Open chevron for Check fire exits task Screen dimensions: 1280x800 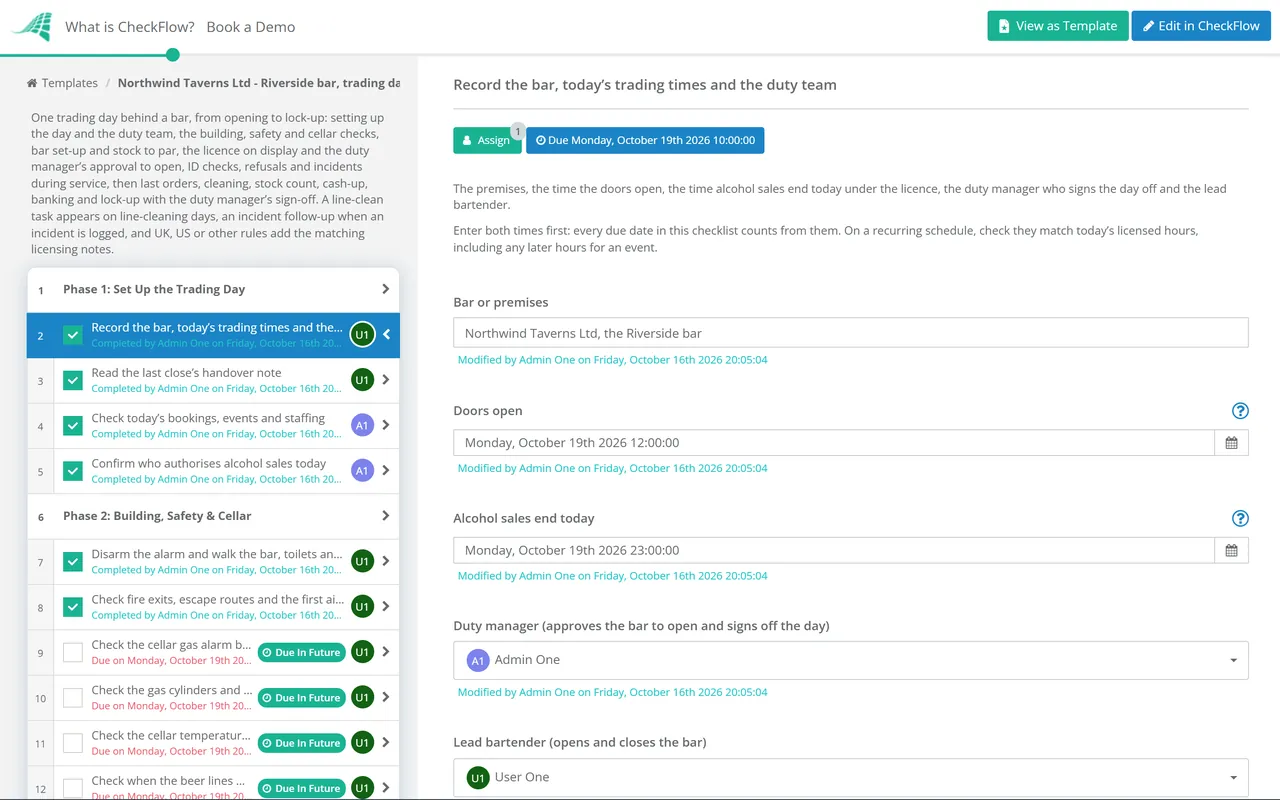coord(386,607)
